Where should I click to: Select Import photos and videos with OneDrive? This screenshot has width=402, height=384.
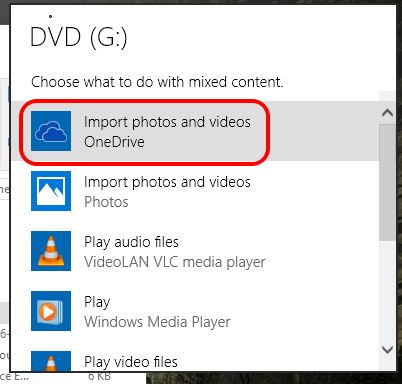point(195,131)
